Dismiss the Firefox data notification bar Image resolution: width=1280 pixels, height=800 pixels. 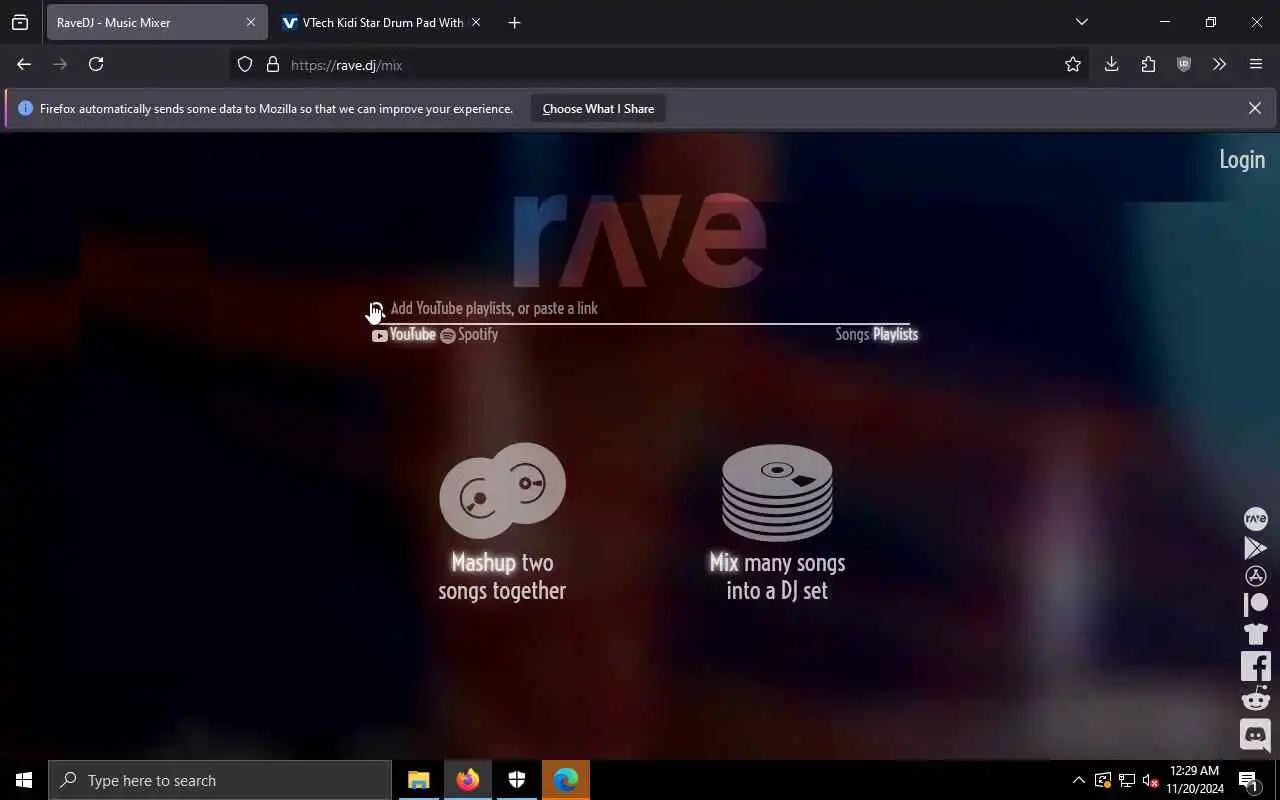coord(1255,108)
